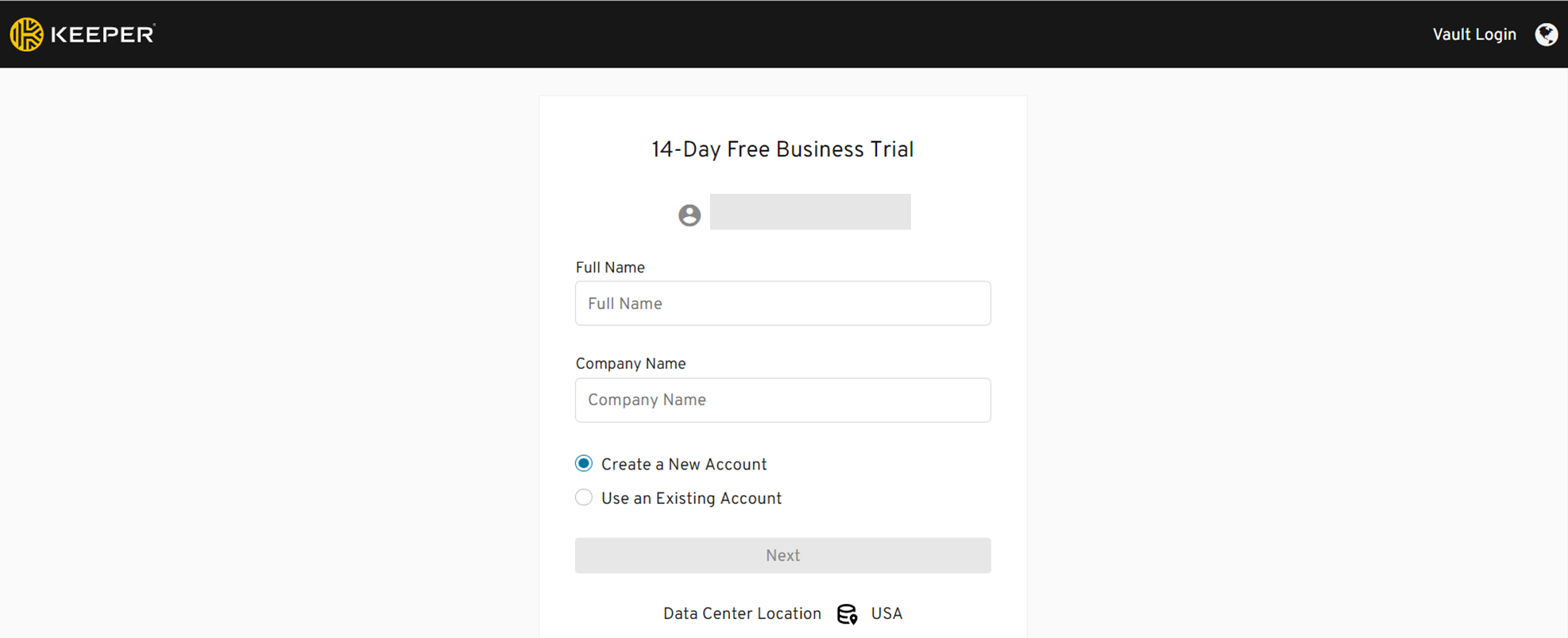1568x638 pixels.
Task: Open the Vault Login link
Action: click(1474, 34)
